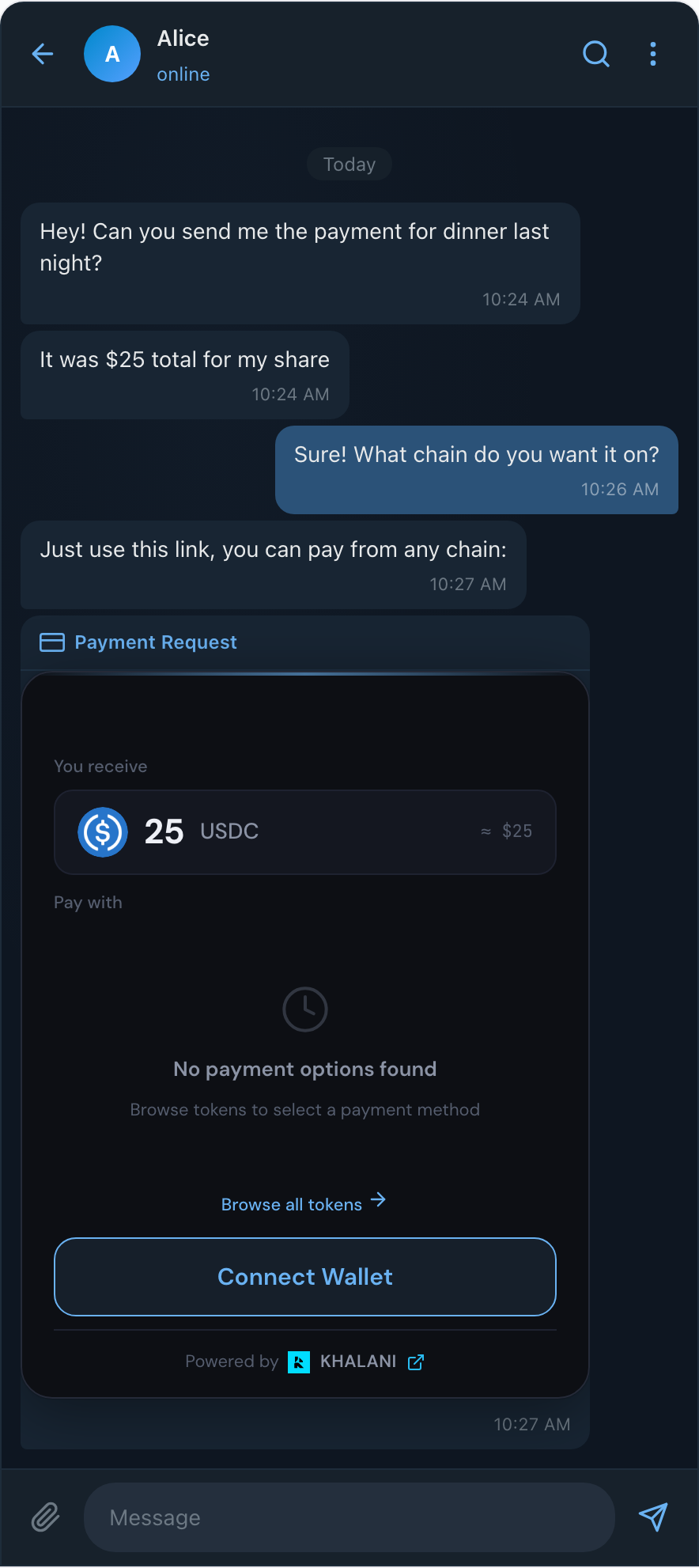Open Alice's profile avatar
The image size is (699, 1568).
point(112,54)
